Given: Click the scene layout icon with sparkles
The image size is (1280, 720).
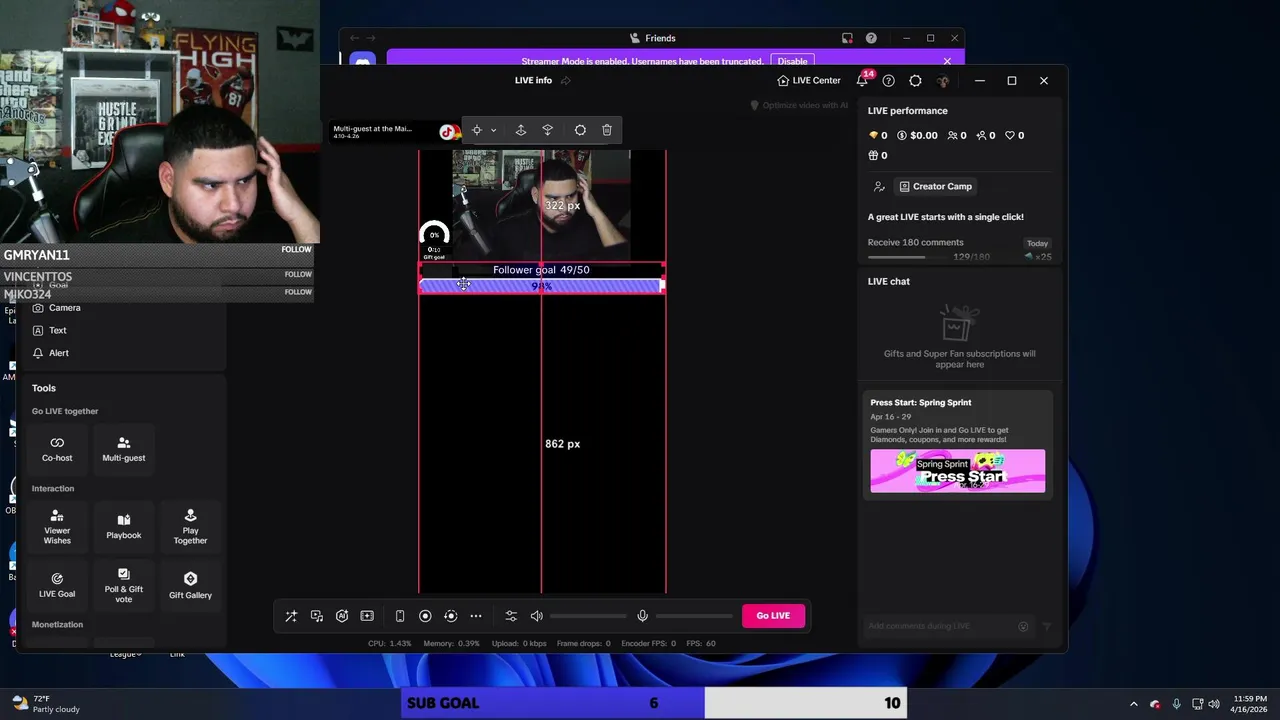Looking at the screenshot, I should [367, 616].
